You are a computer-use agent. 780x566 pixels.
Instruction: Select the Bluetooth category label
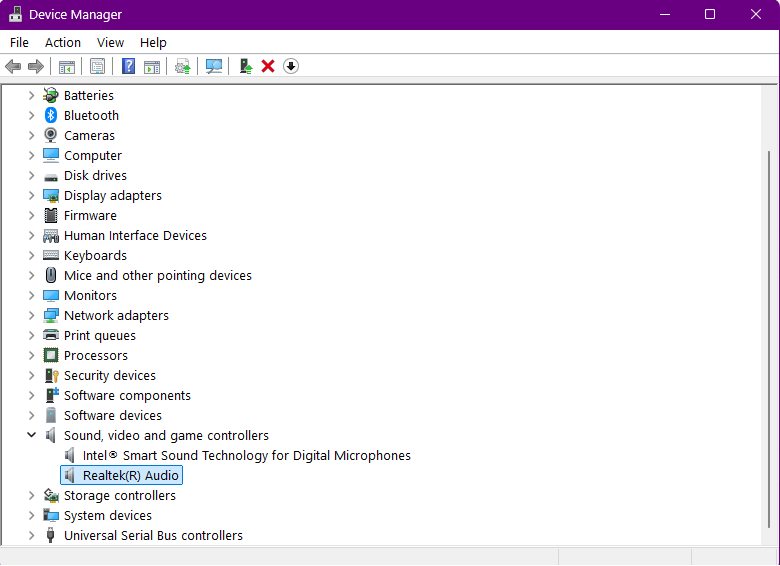click(x=92, y=115)
